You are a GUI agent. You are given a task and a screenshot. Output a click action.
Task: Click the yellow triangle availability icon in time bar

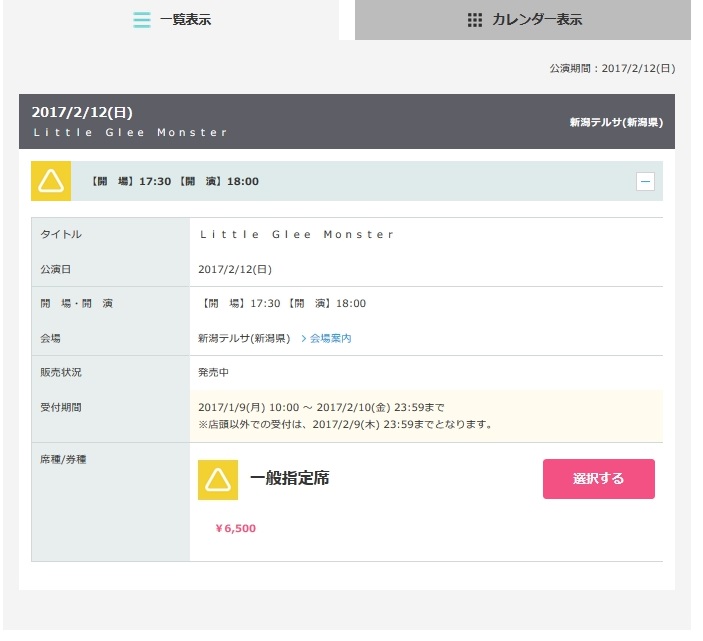click(51, 181)
